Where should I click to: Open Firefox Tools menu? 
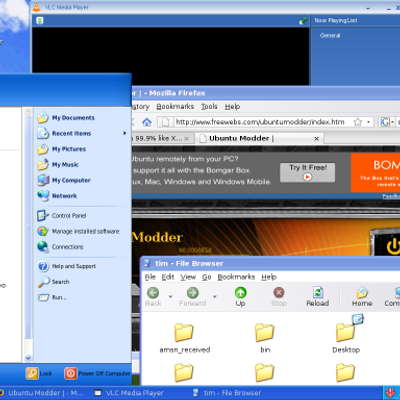pos(209,107)
